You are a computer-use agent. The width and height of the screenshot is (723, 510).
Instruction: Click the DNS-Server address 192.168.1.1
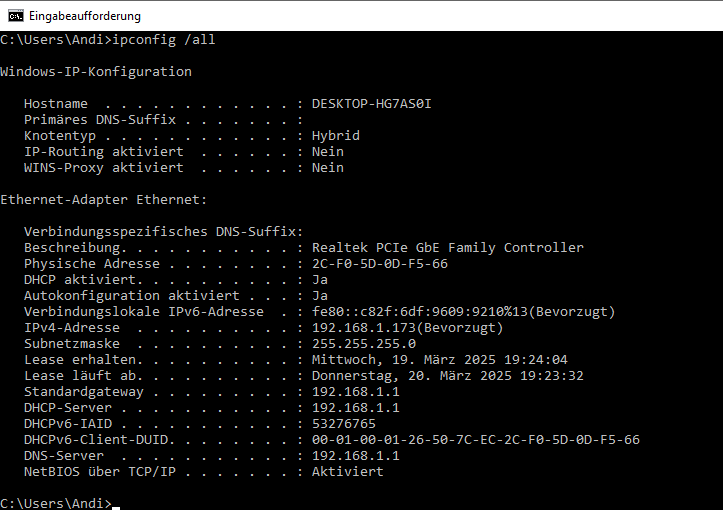tap(356, 456)
